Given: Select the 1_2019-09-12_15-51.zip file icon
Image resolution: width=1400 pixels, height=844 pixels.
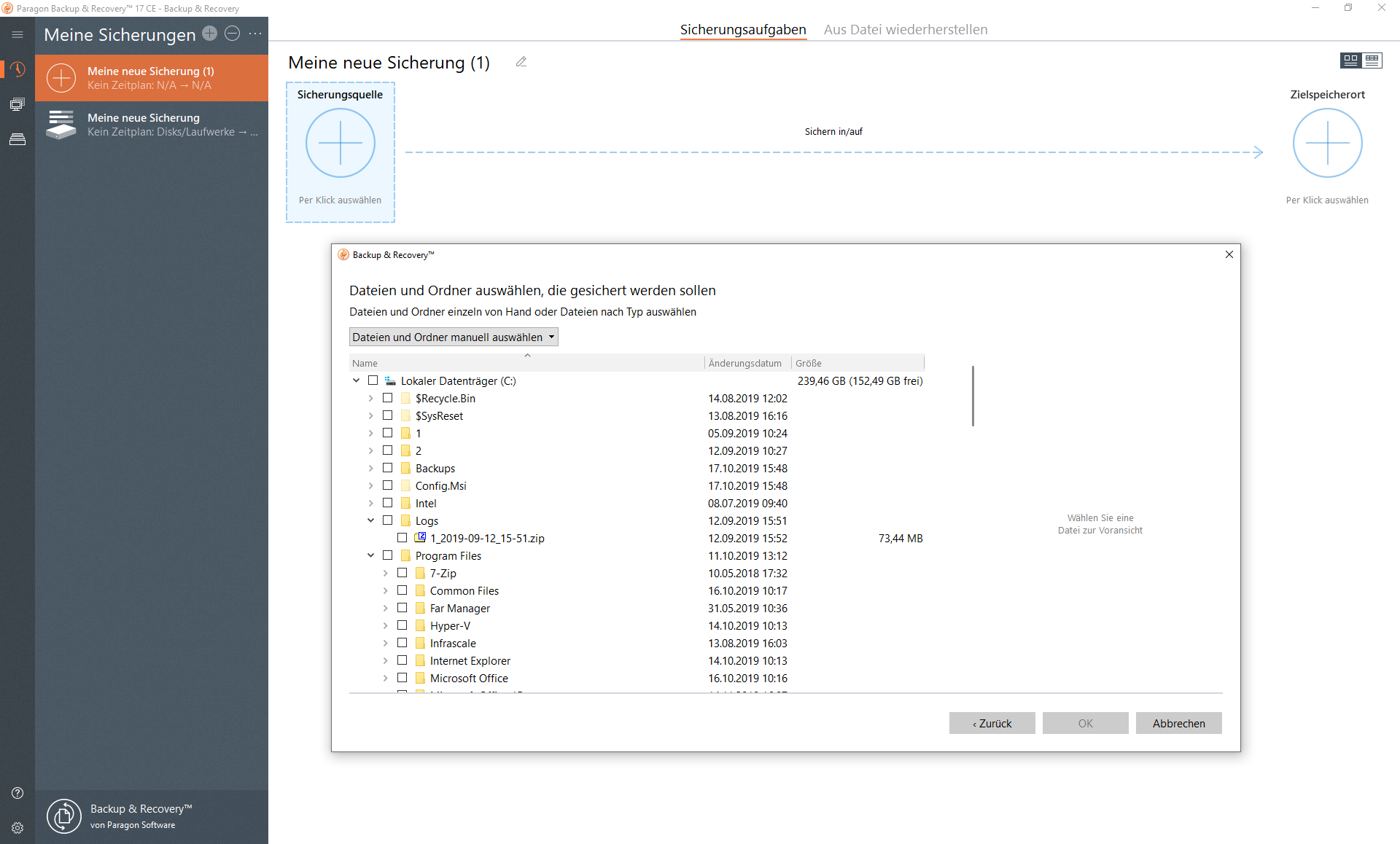Looking at the screenshot, I should click(x=420, y=538).
